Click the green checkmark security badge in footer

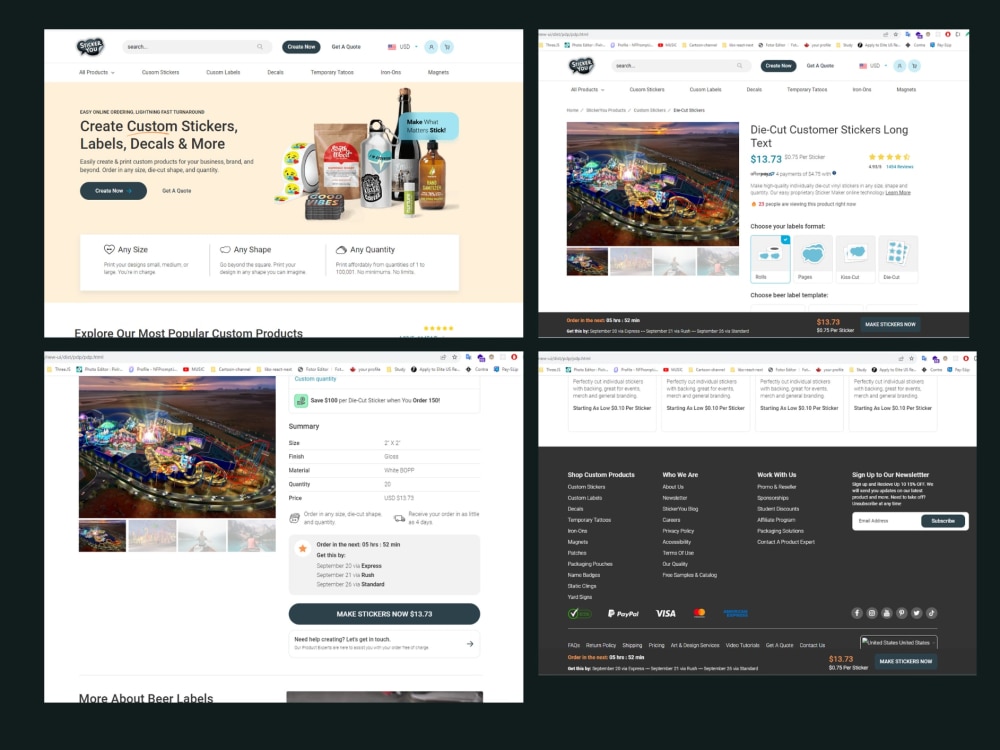[x=579, y=614]
